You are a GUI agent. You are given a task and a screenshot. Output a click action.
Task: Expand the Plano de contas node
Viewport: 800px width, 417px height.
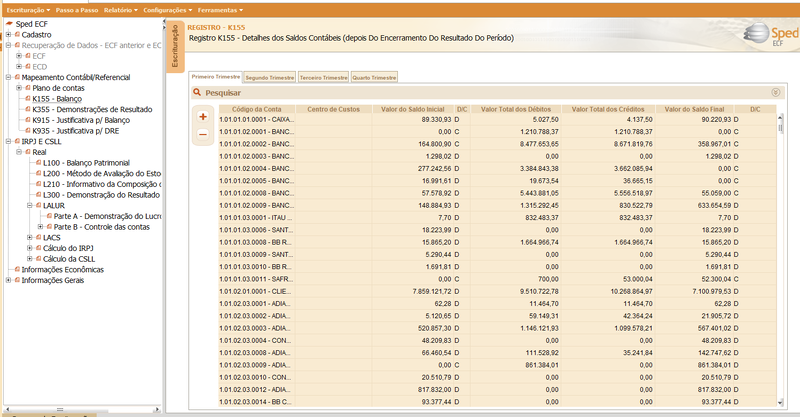pyautogui.click(x=19, y=88)
